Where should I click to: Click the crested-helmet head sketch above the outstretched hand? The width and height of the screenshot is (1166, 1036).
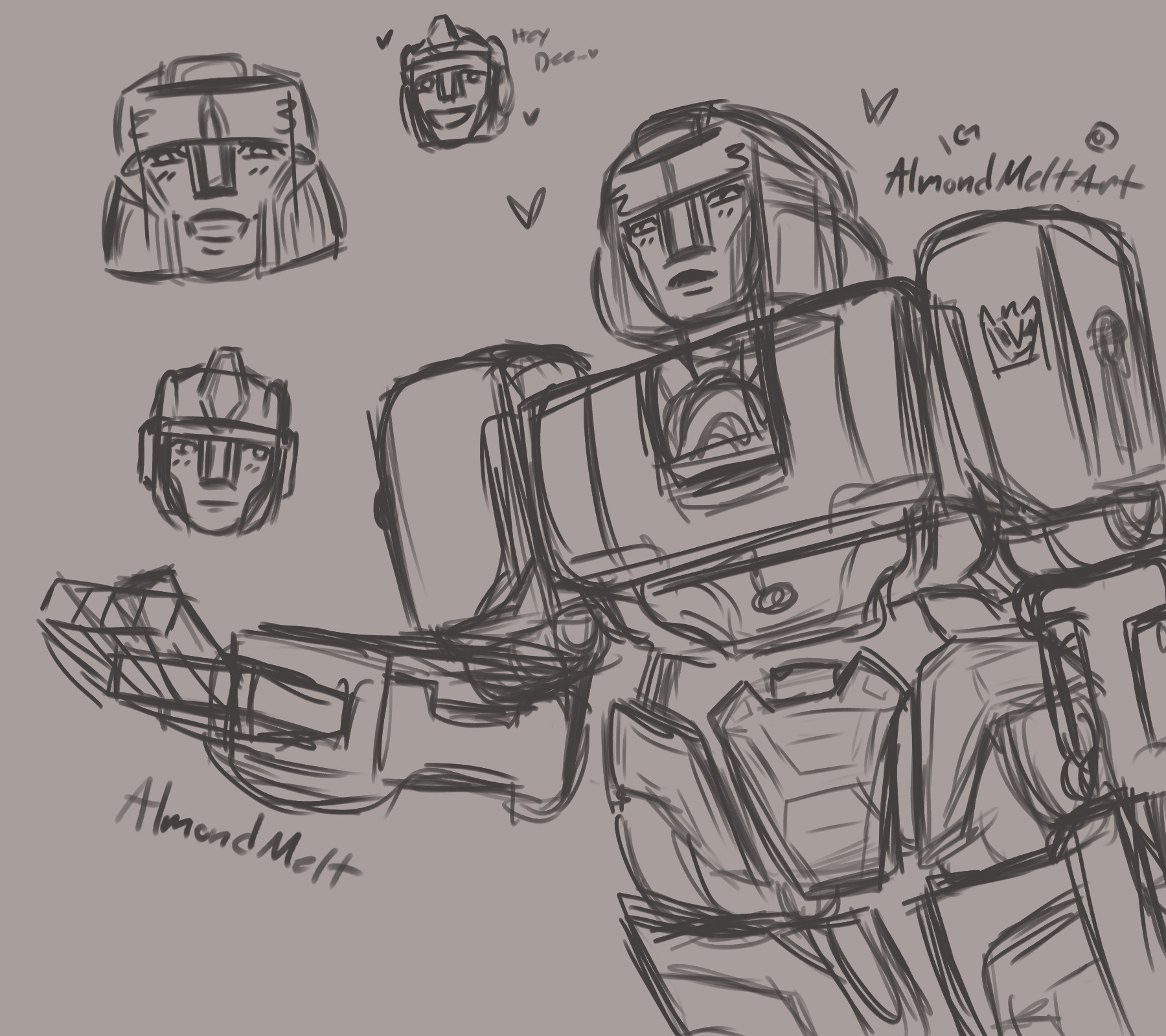pyautogui.click(x=218, y=441)
